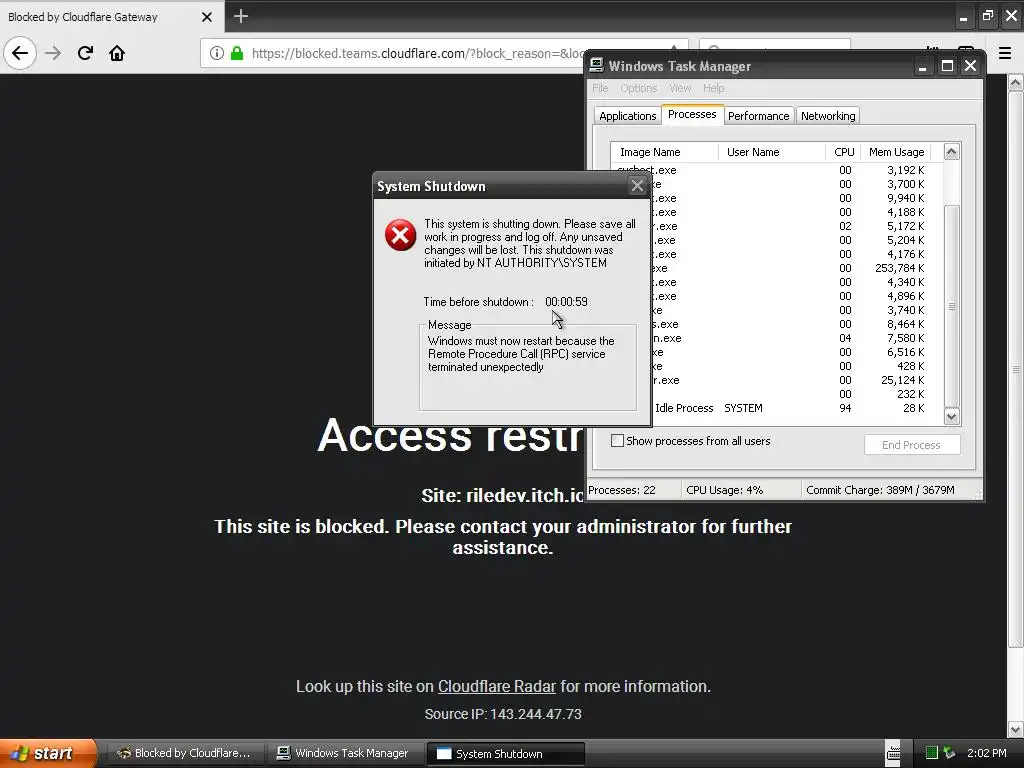The image size is (1024, 768).
Task: Click the RPC service shutdown message text
Action: tap(521, 354)
